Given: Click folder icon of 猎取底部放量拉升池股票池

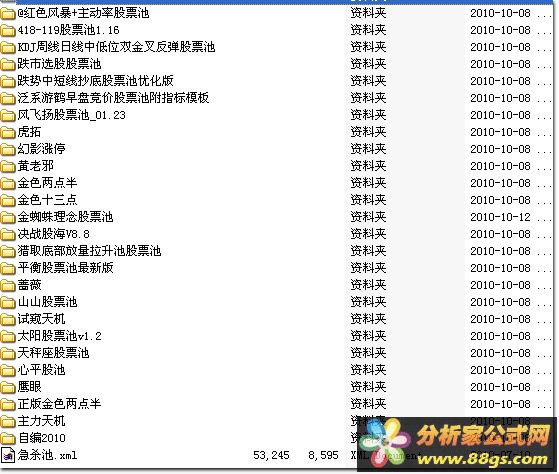Looking at the screenshot, I should click(7, 252).
